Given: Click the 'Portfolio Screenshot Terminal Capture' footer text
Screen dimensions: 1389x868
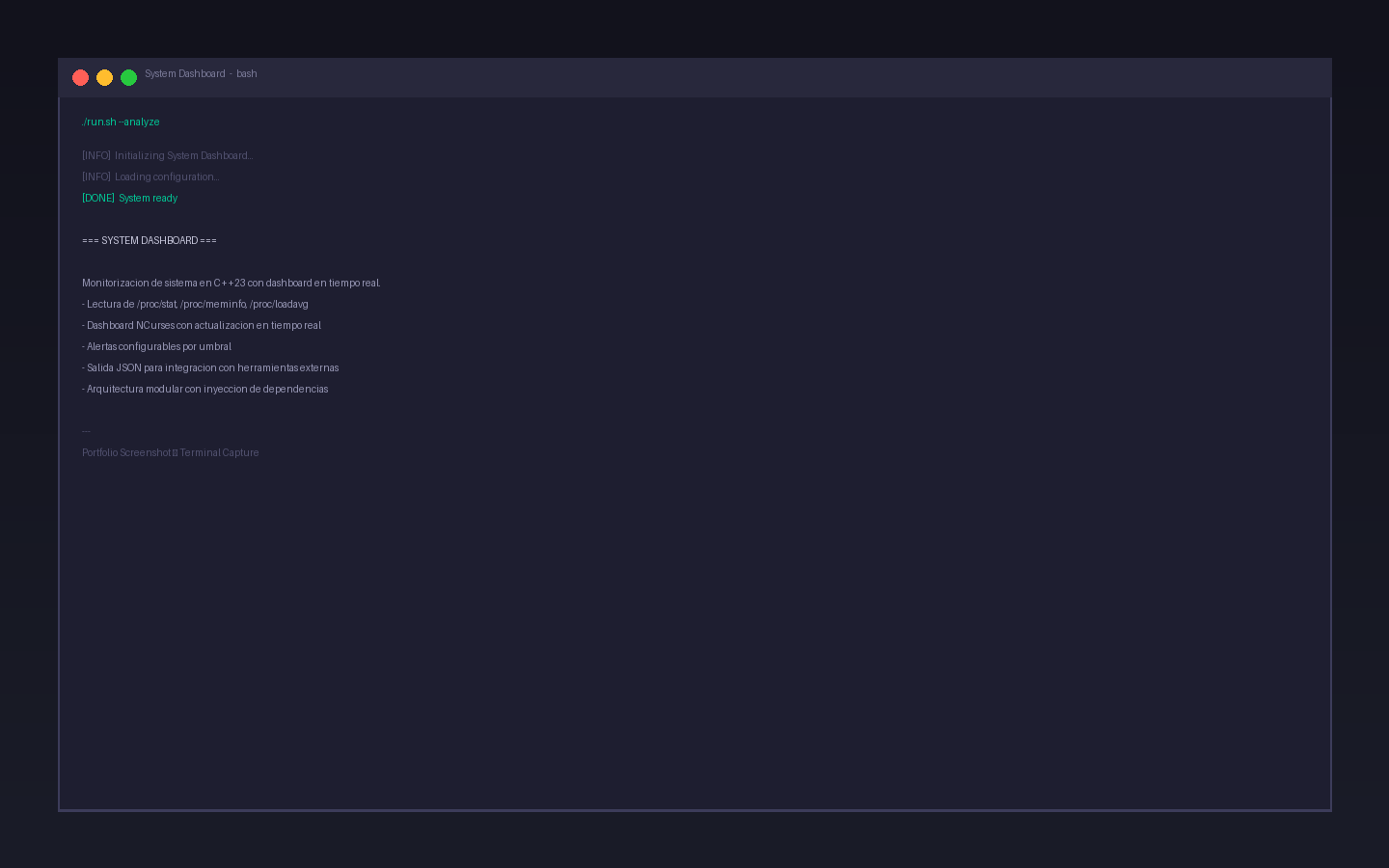Looking at the screenshot, I should 171,452.
